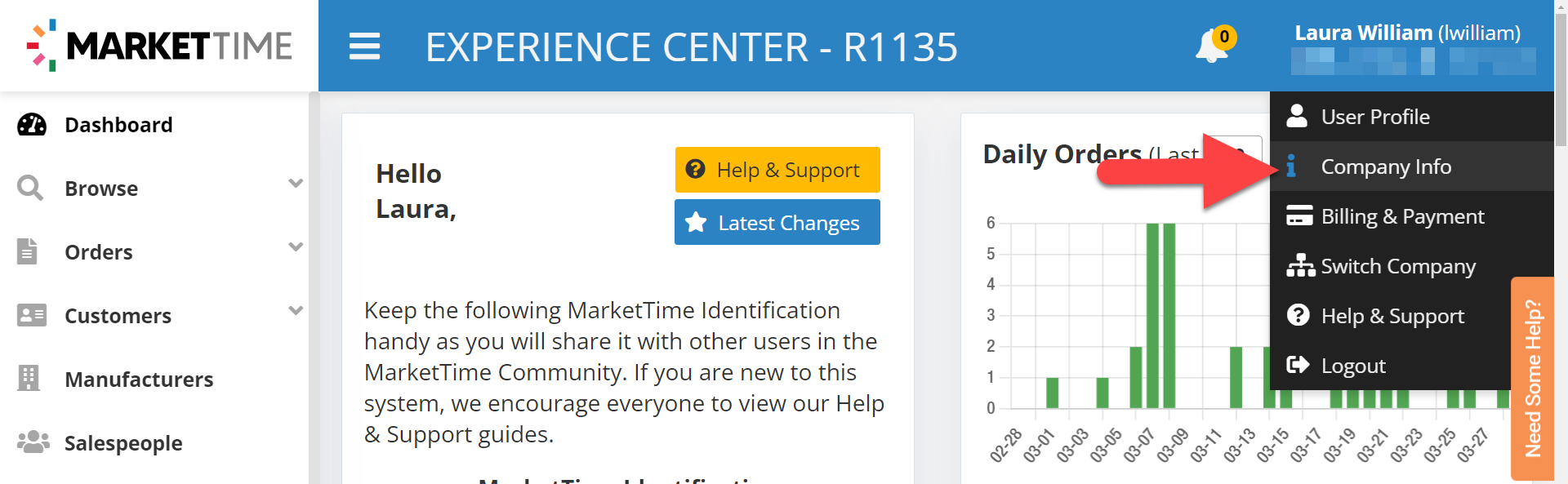1568x484 pixels.
Task: Click Logout in the user menu
Action: coord(1352,366)
